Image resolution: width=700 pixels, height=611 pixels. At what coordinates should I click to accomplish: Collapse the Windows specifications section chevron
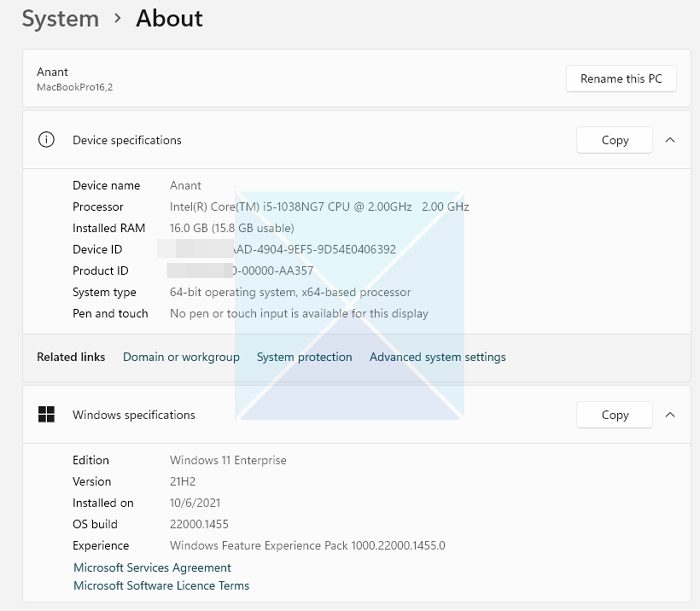coord(670,415)
